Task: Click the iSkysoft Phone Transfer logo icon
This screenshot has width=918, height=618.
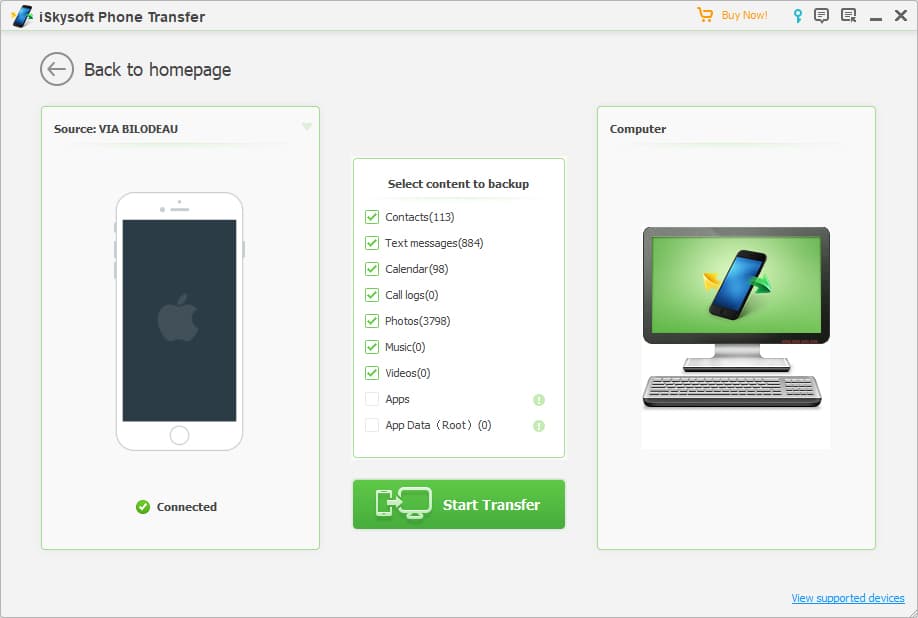Action: tap(22, 16)
